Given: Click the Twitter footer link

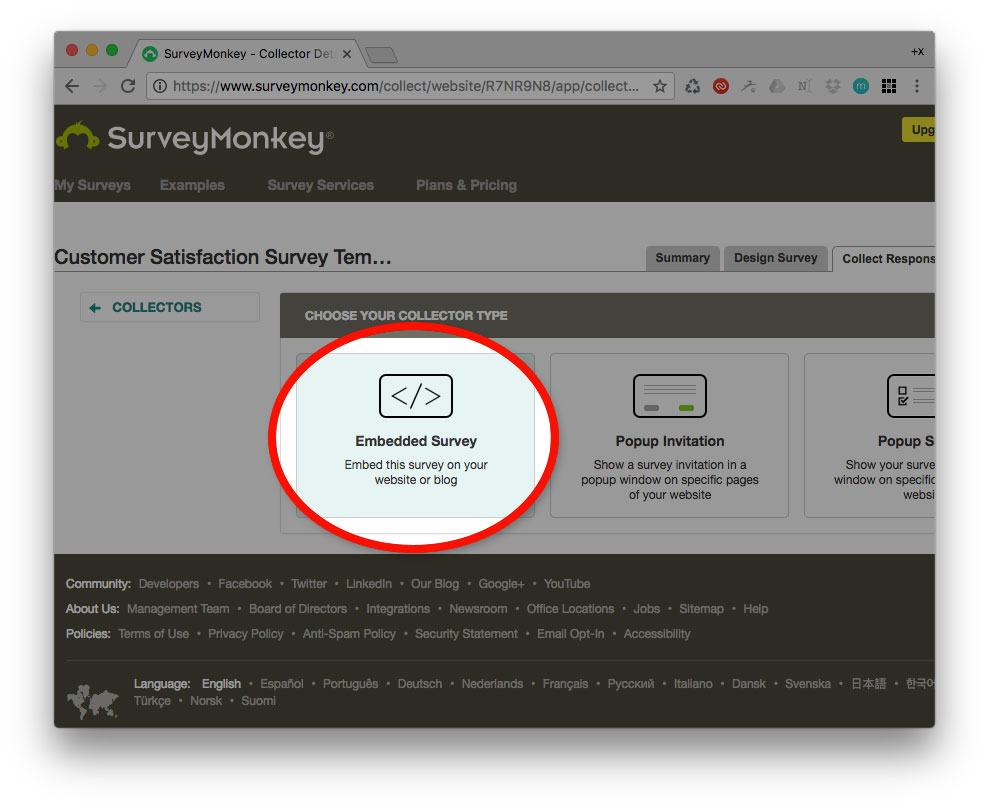Looking at the screenshot, I should click(309, 583).
